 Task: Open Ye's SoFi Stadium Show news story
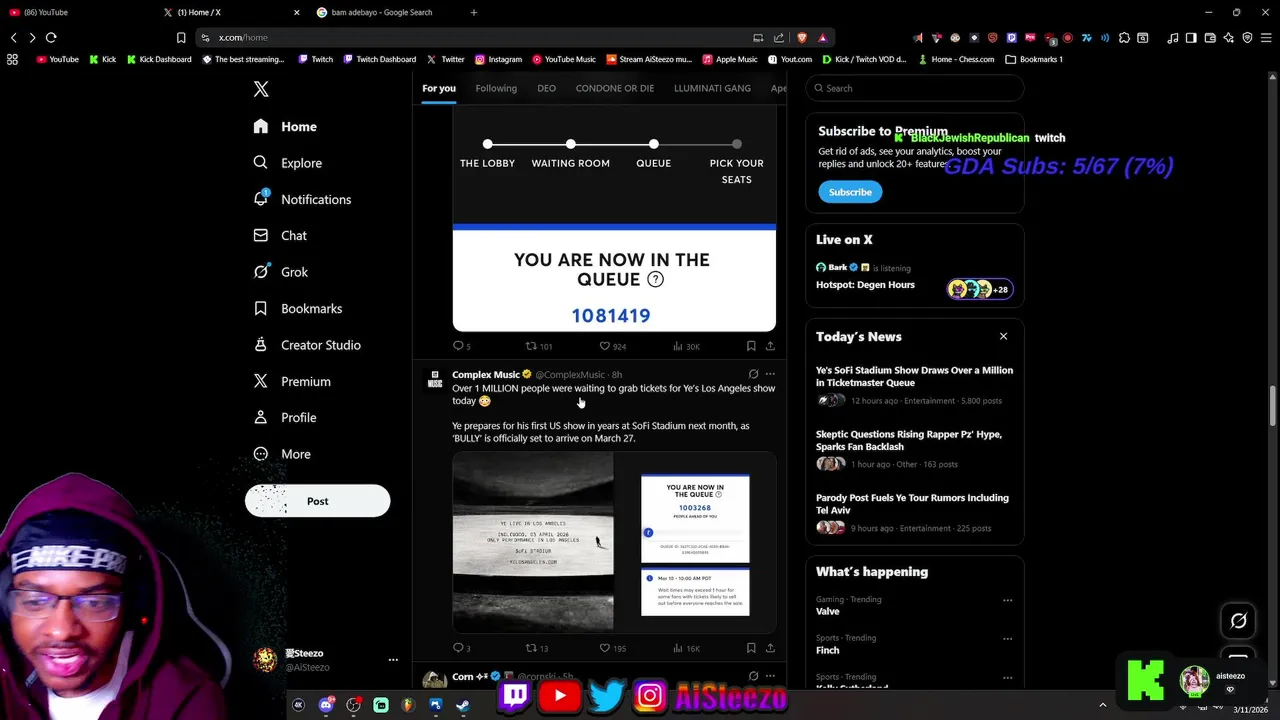pyautogui.click(x=914, y=376)
